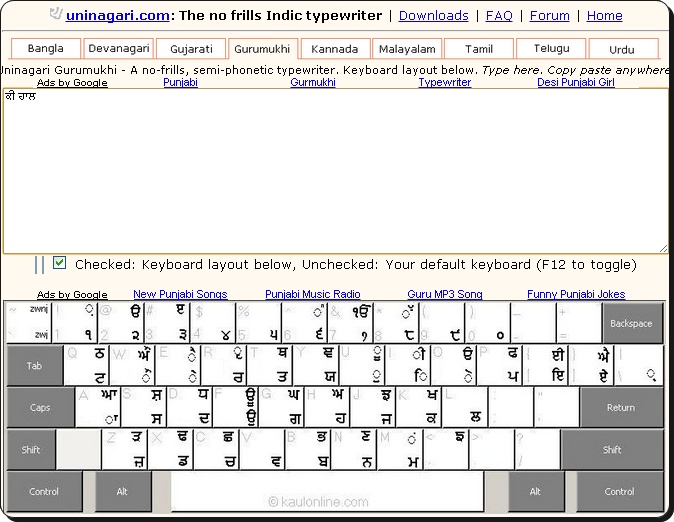Screen dimensions: 674x522
Task: Click the F key on the virtual keyboard
Action: coord(236,407)
